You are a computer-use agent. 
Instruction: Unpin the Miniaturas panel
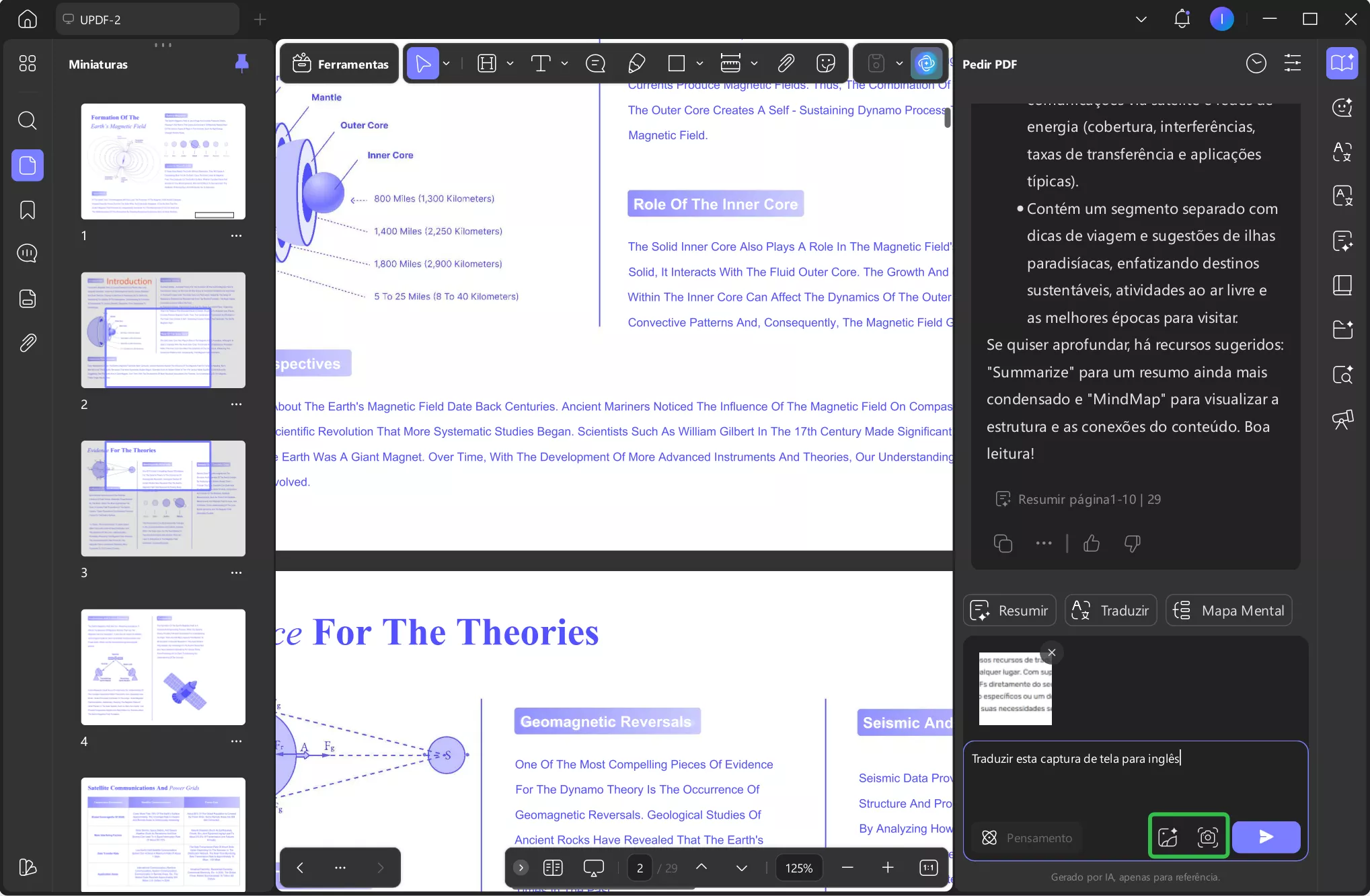[241, 63]
